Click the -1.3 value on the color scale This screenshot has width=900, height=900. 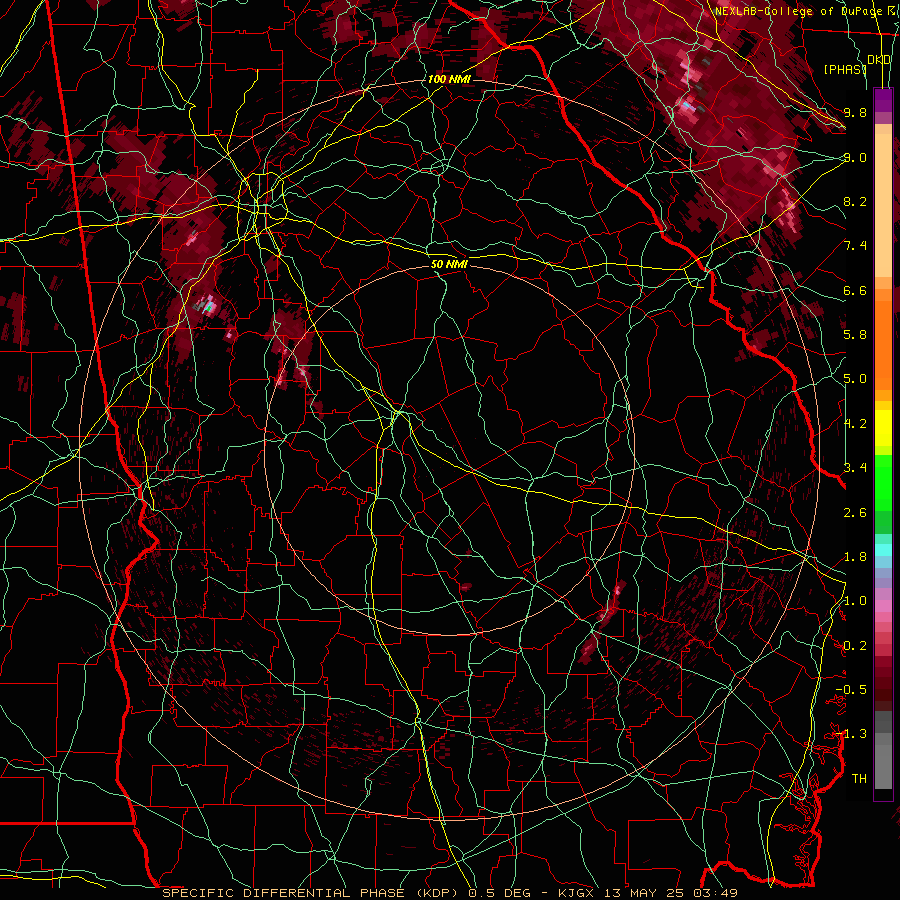point(851,734)
